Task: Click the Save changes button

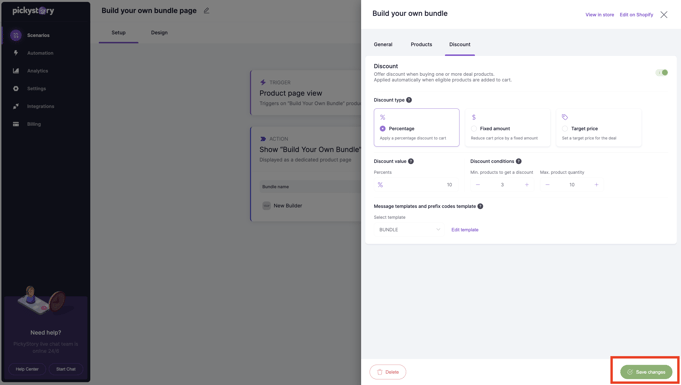Action: [646, 372]
